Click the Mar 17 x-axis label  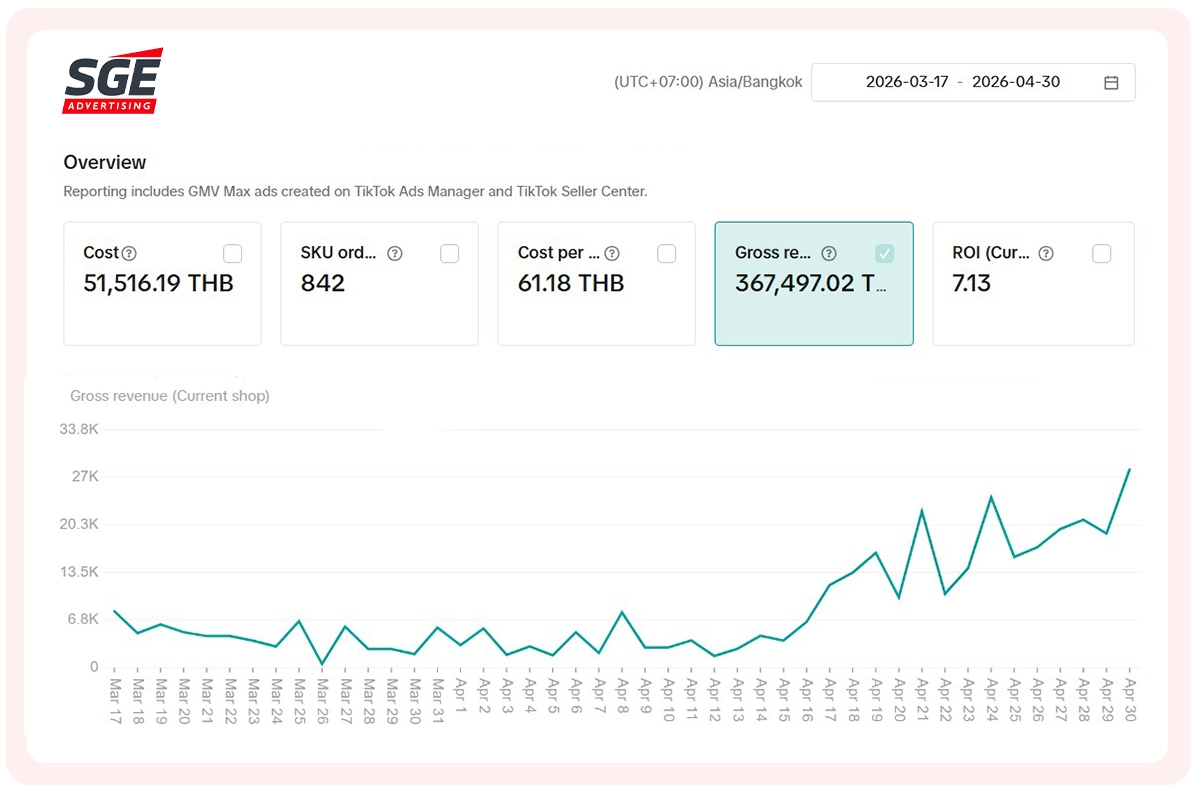pyautogui.click(x=114, y=700)
